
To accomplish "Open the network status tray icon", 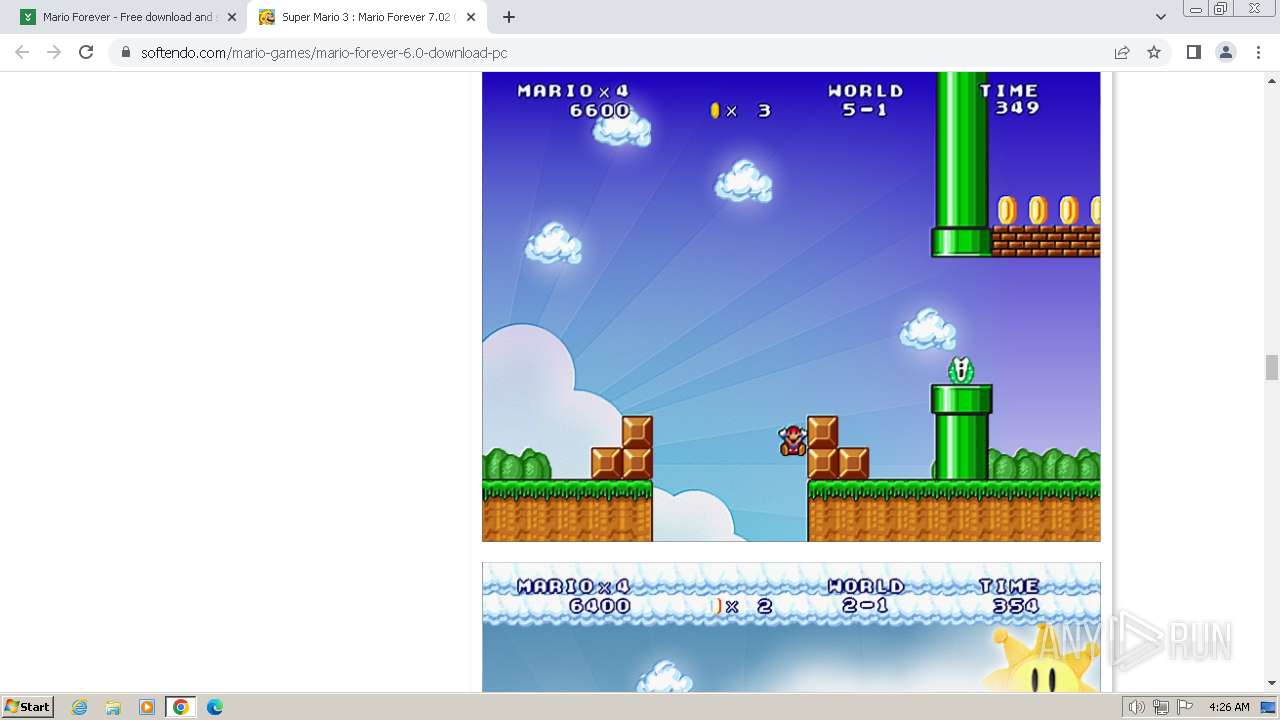I will (1161, 707).
